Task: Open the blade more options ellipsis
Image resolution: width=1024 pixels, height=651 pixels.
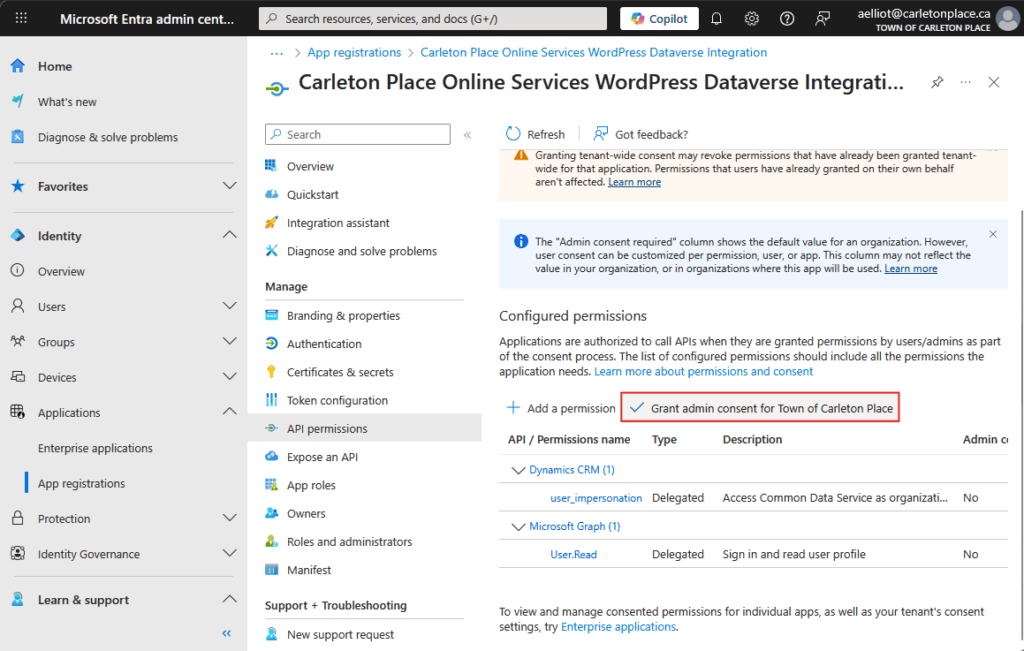Action: (965, 82)
